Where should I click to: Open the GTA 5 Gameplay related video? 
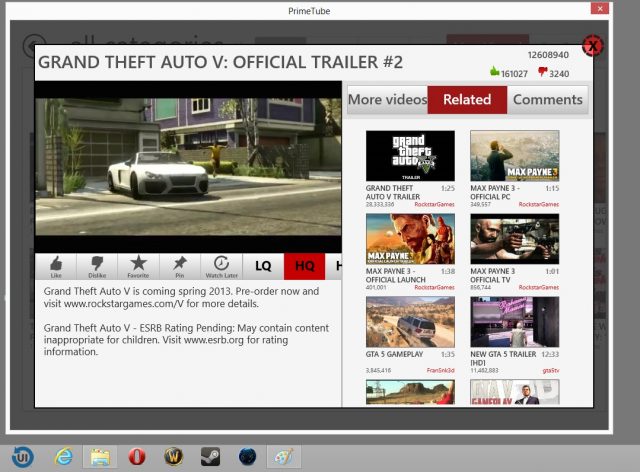click(410, 321)
